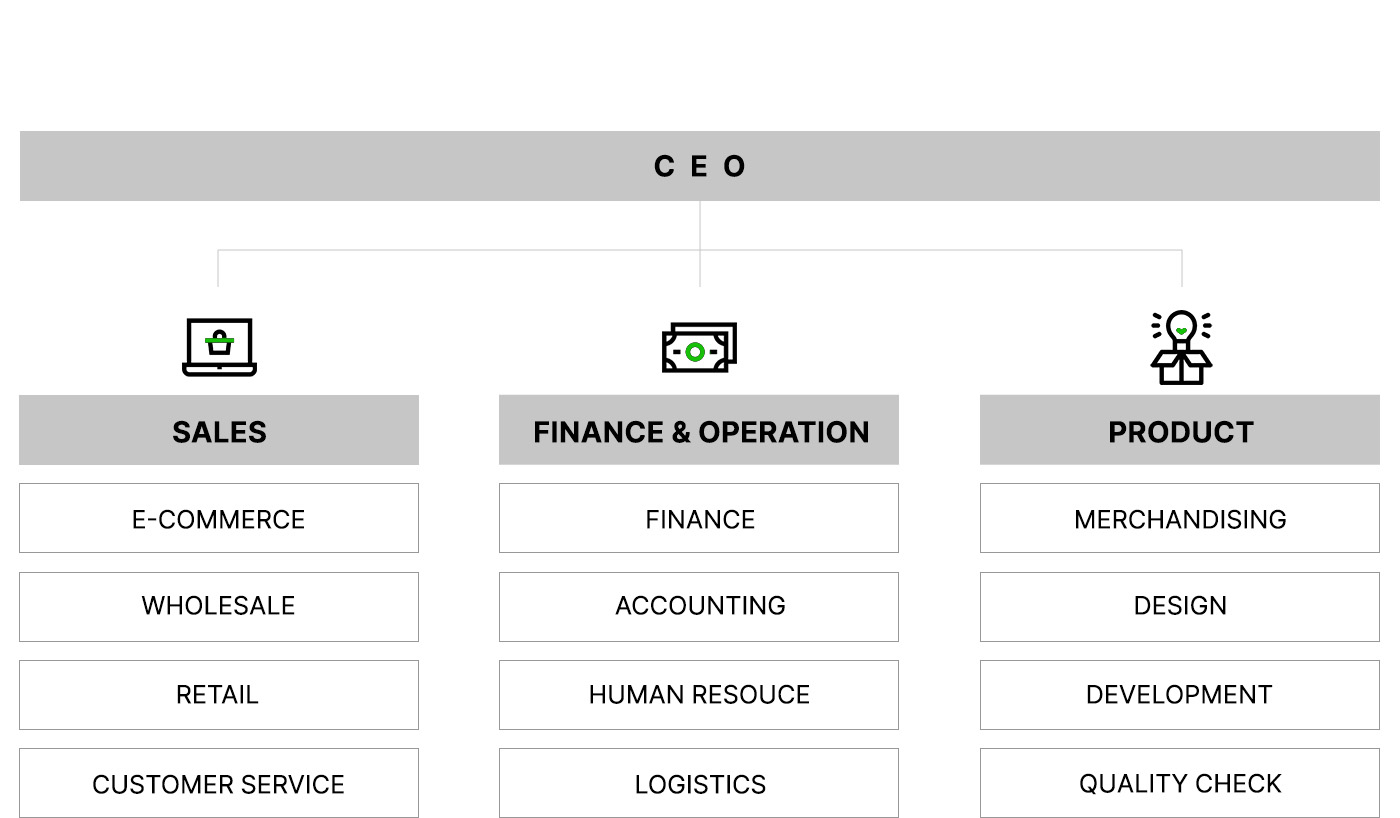Open the E-COMMERCE box
Screen dimensions: 1400x818
tap(219, 519)
